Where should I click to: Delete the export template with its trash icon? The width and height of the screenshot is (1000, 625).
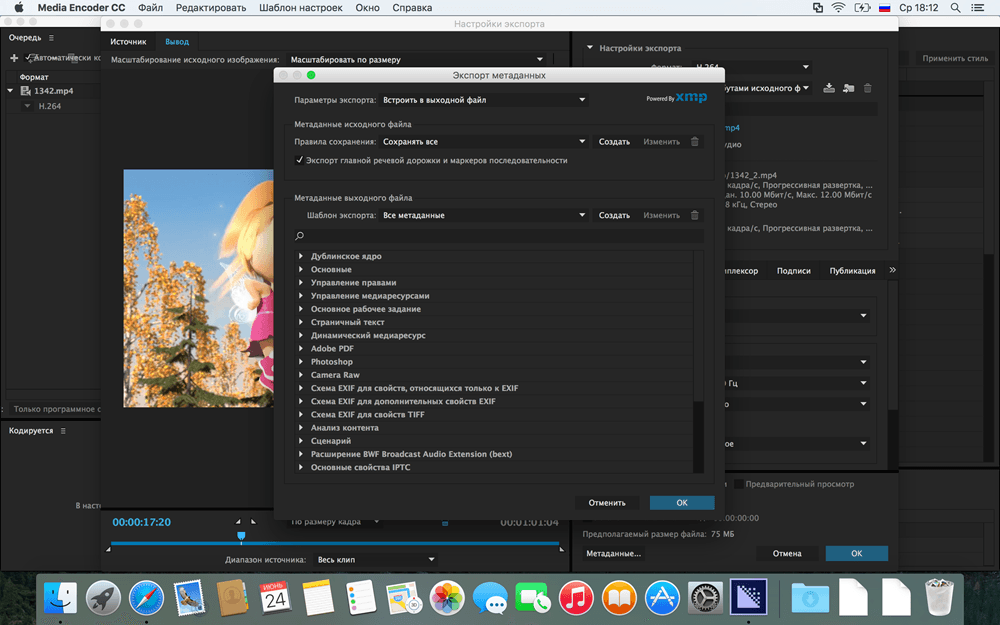click(x=695, y=215)
